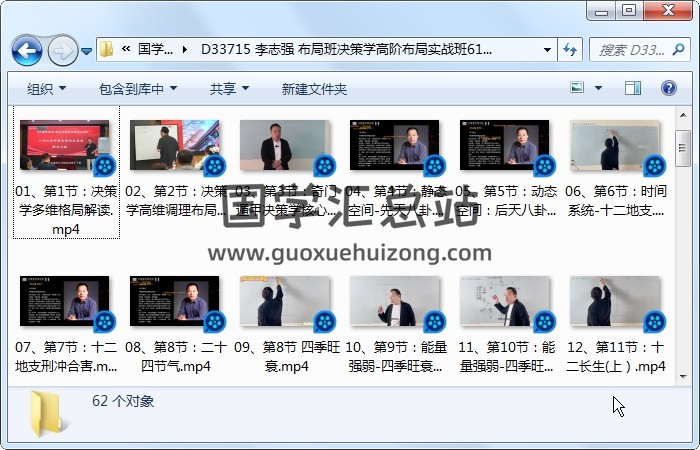Image resolution: width=700 pixels, height=450 pixels.
Task: Open the 组织 menu
Action: pyautogui.click(x=46, y=89)
